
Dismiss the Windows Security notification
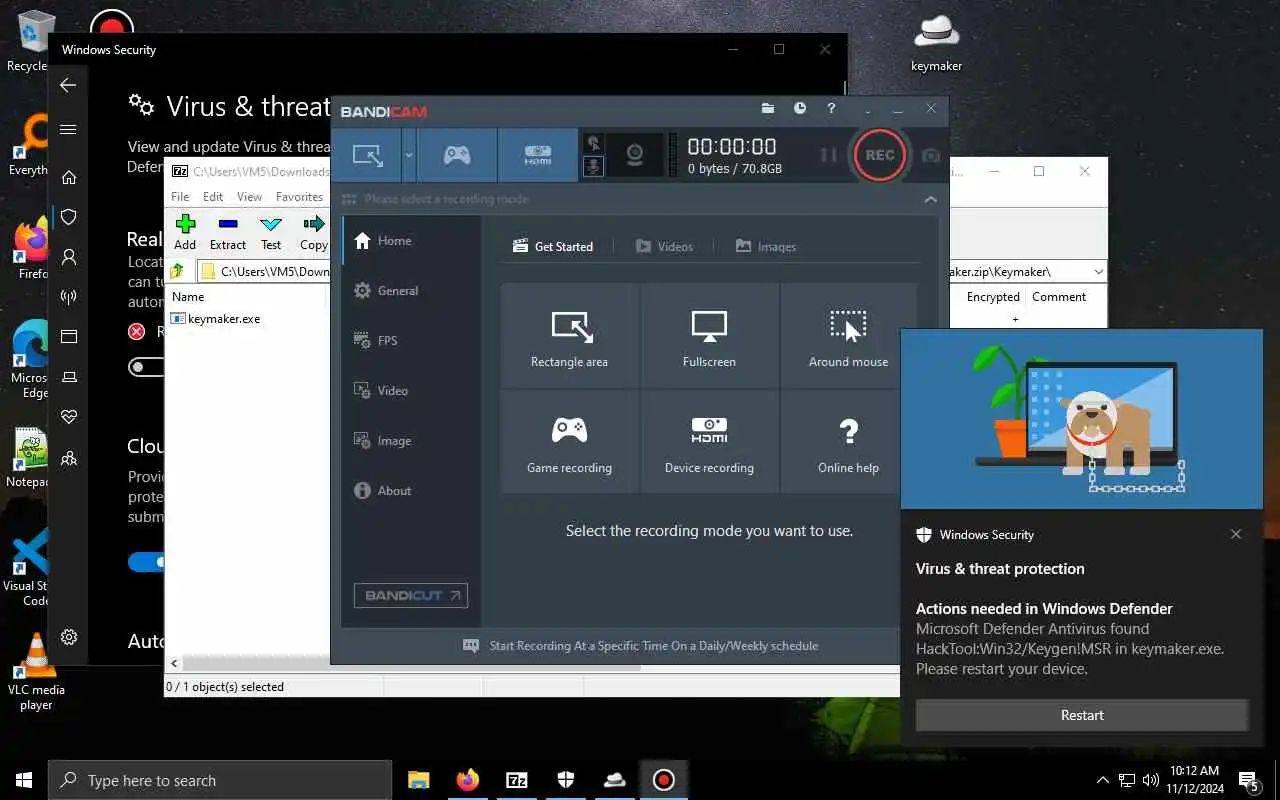(x=1236, y=534)
